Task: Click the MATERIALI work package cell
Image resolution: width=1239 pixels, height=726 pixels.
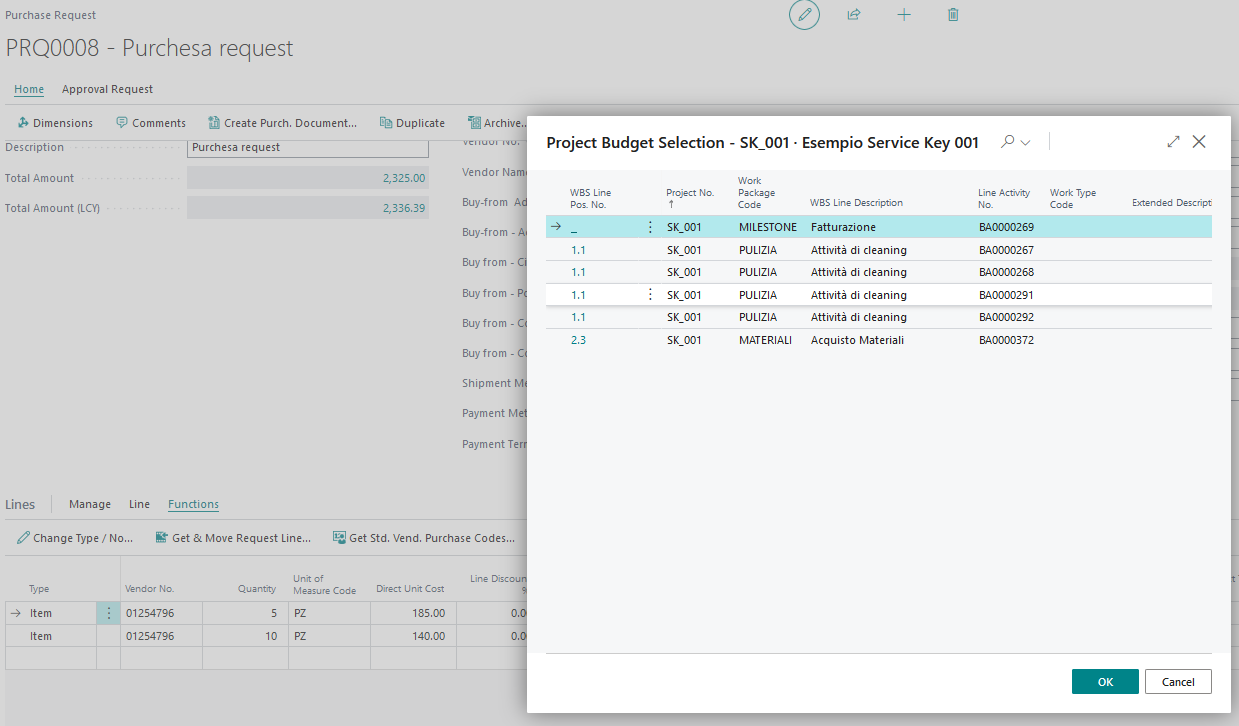Action: point(765,340)
